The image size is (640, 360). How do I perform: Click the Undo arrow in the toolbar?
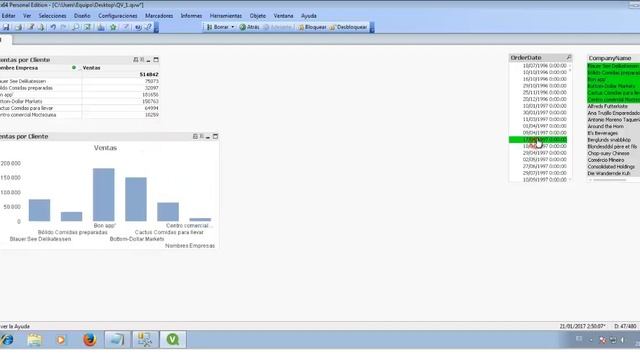53,27
